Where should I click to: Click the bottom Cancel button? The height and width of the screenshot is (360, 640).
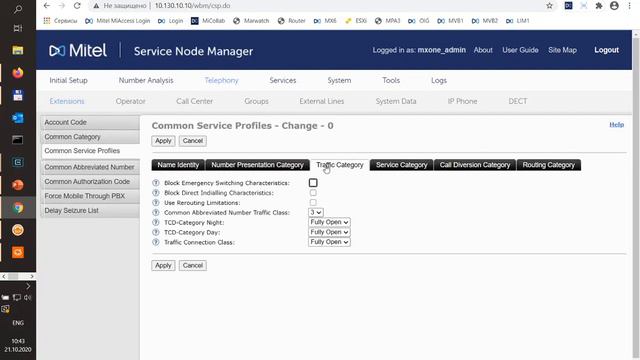tap(193, 265)
